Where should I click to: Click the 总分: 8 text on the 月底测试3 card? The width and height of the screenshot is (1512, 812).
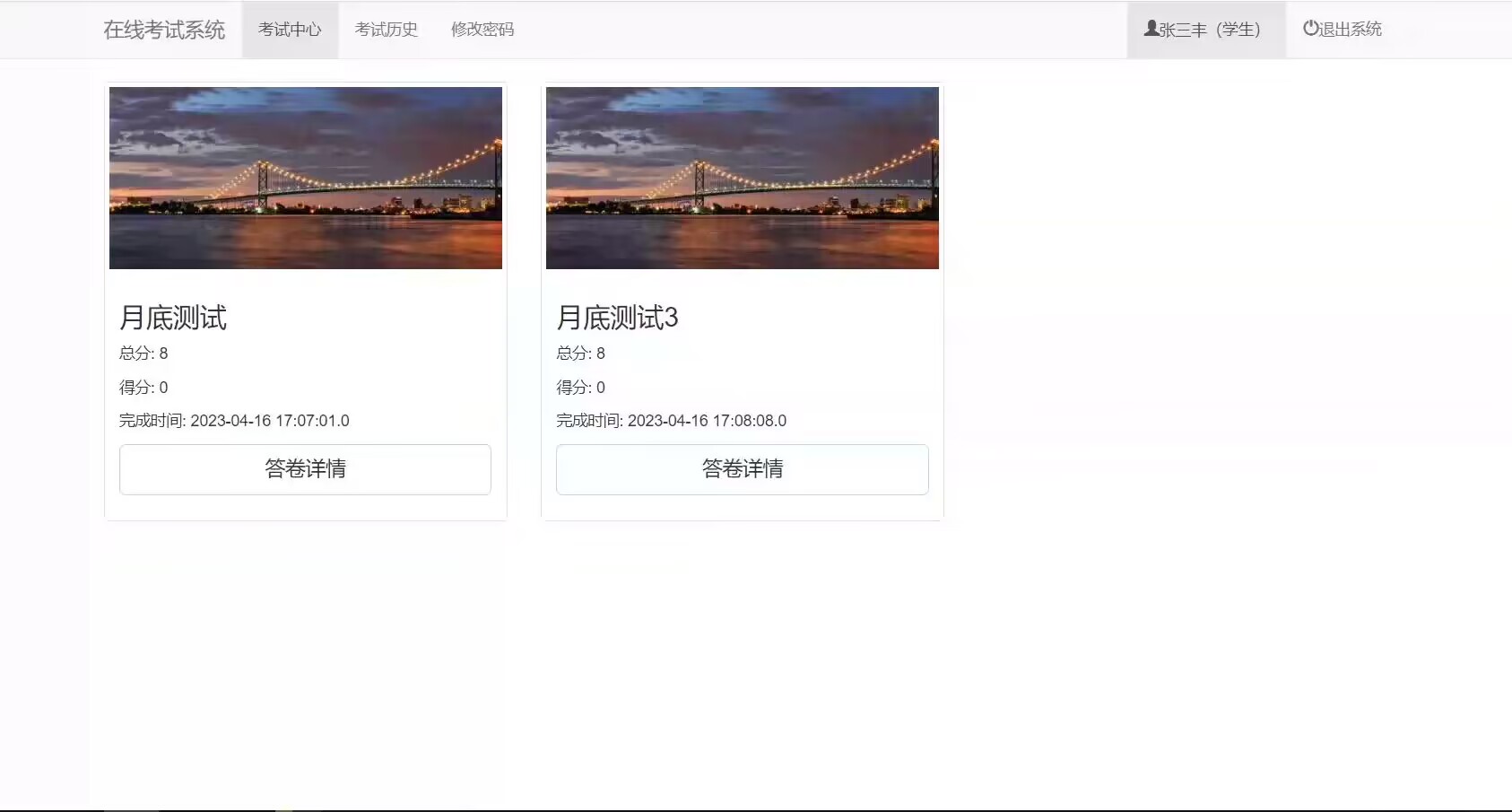pos(580,354)
